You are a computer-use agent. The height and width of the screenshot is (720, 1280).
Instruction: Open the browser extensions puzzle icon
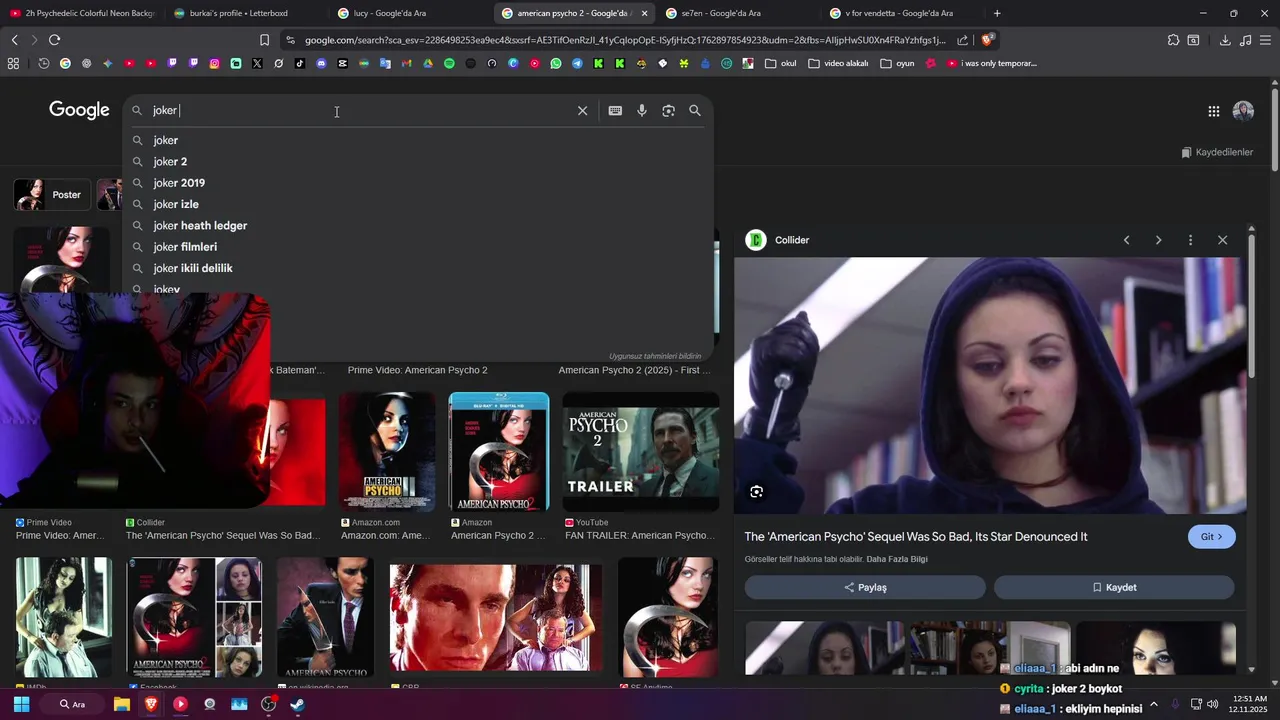[1173, 40]
